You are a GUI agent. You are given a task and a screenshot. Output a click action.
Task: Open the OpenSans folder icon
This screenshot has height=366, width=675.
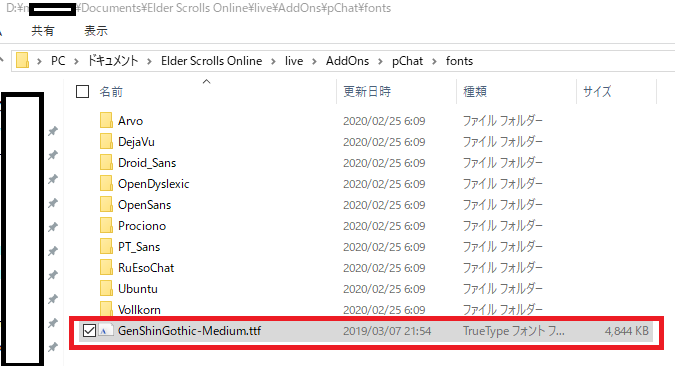pyautogui.click(x=106, y=205)
